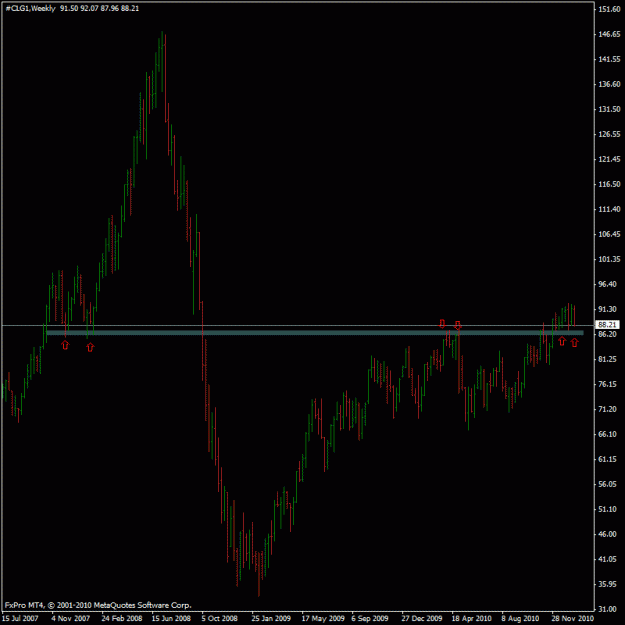625x625 pixels.
Task: Click the 51.10 price axis label
Action: pyautogui.click(x=607, y=509)
